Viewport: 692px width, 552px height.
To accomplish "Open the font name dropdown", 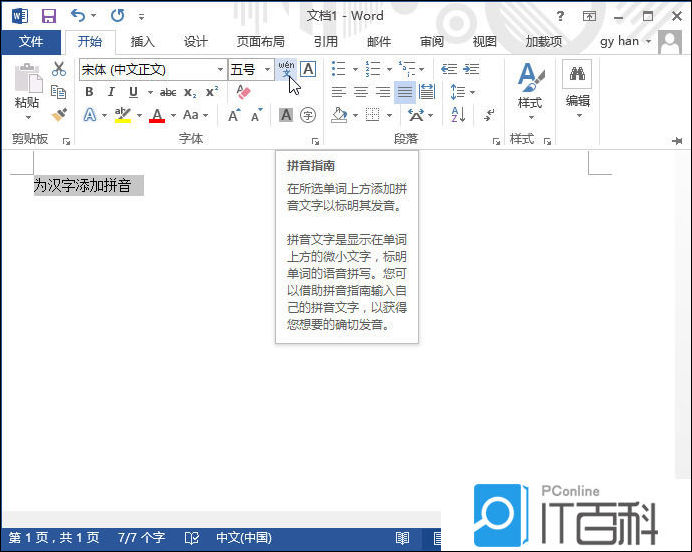I will (x=220, y=69).
